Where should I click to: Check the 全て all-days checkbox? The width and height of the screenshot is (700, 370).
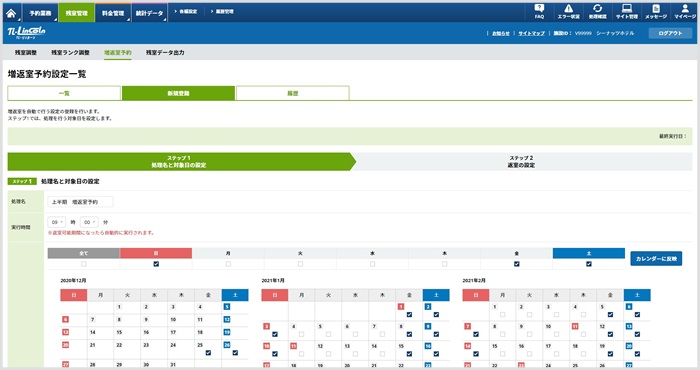click(x=83, y=264)
